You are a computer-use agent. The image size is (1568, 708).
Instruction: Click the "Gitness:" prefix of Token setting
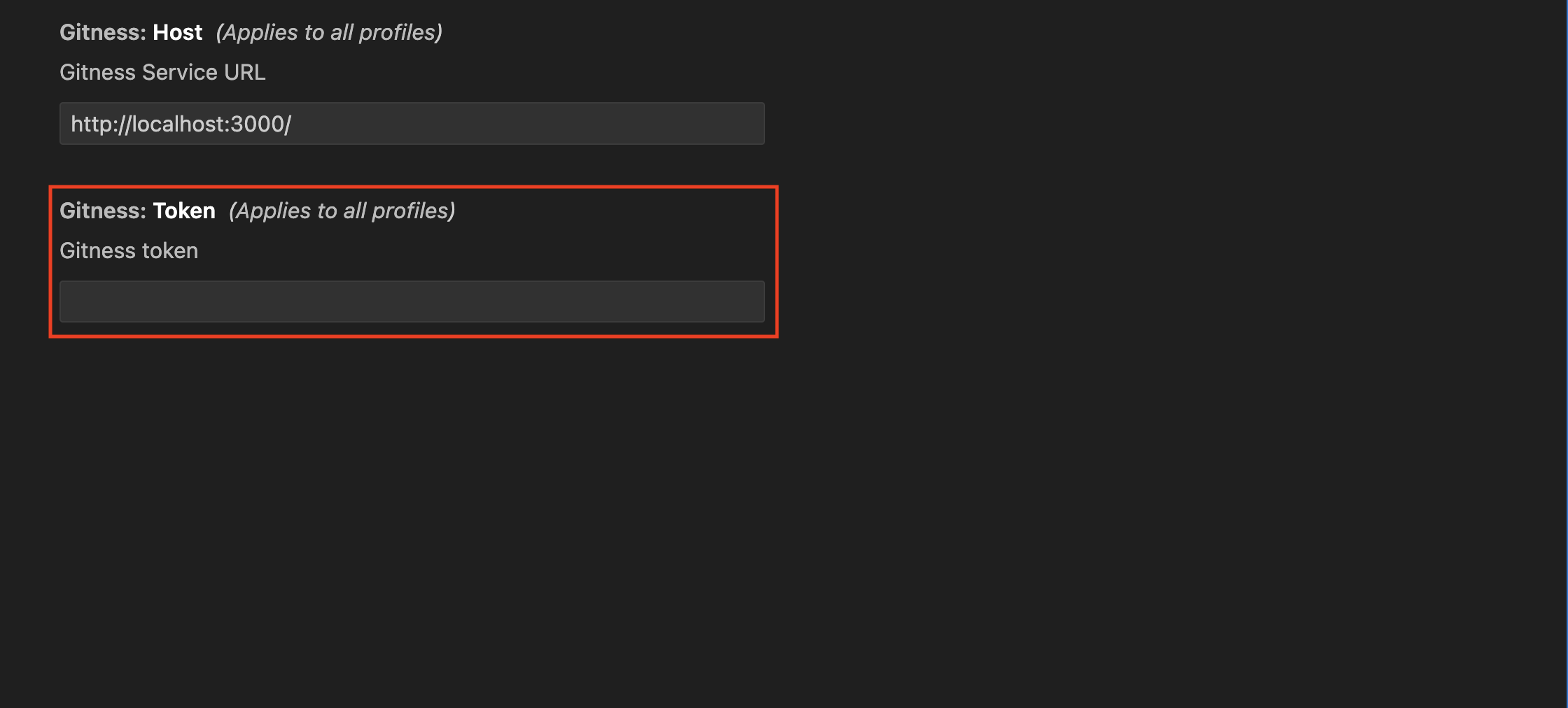(x=102, y=211)
